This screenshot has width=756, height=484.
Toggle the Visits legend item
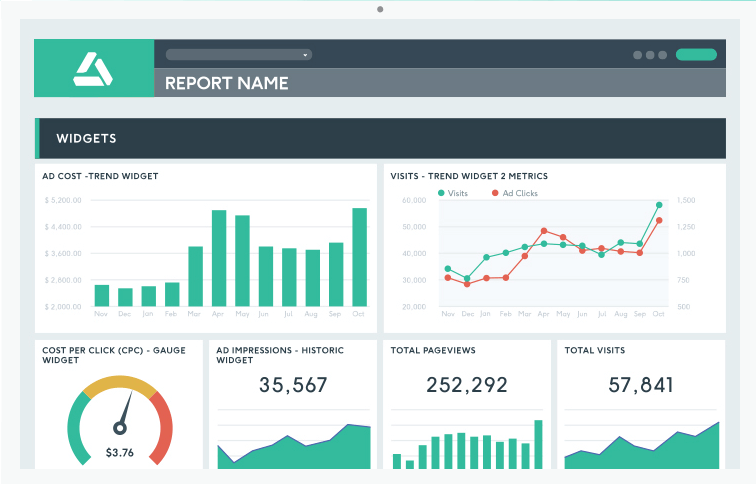coord(452,193)
